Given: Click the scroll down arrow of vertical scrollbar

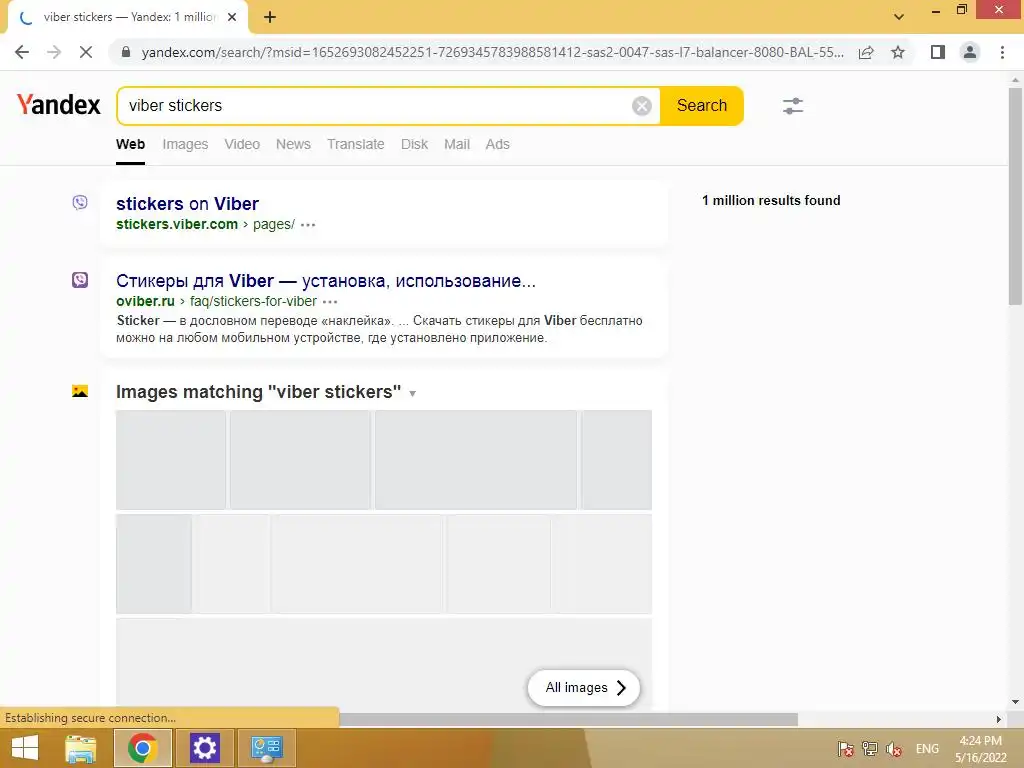Looking at the screenshot, I should [1015, 702].
